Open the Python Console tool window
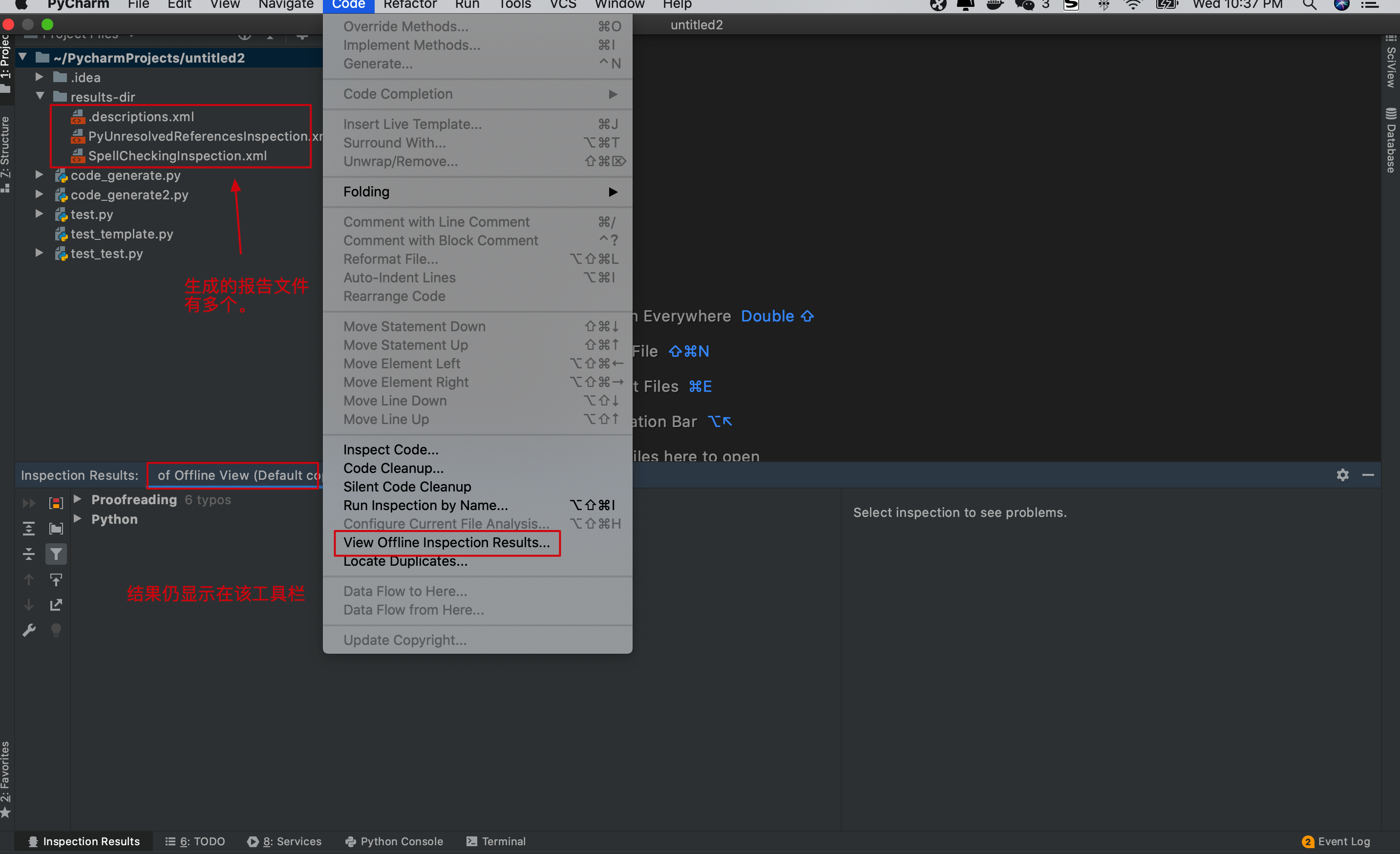This screenshot has width=1400, height=854. point(394,841)
